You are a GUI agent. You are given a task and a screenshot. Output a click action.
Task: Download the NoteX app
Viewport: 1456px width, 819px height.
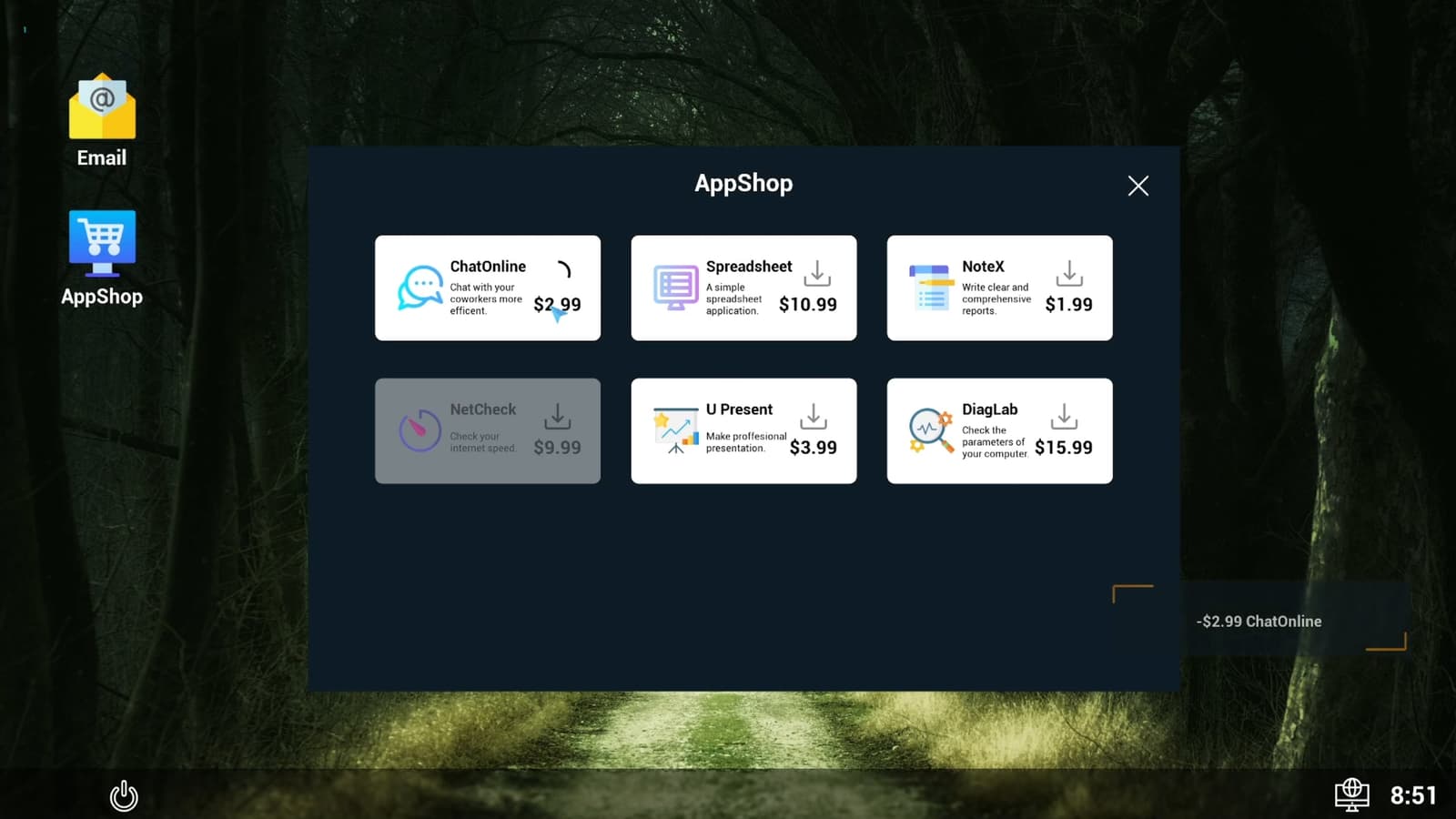(x=1069, y=273)
